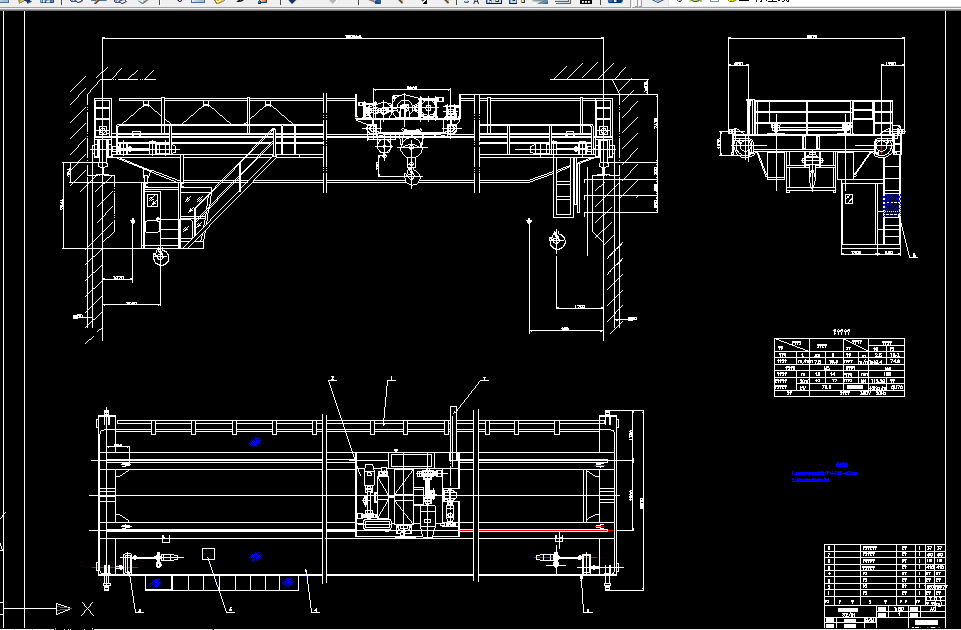The image size is (961, 630).
Task: Click the blue technical notes text
Action: (x=824, y=473)
